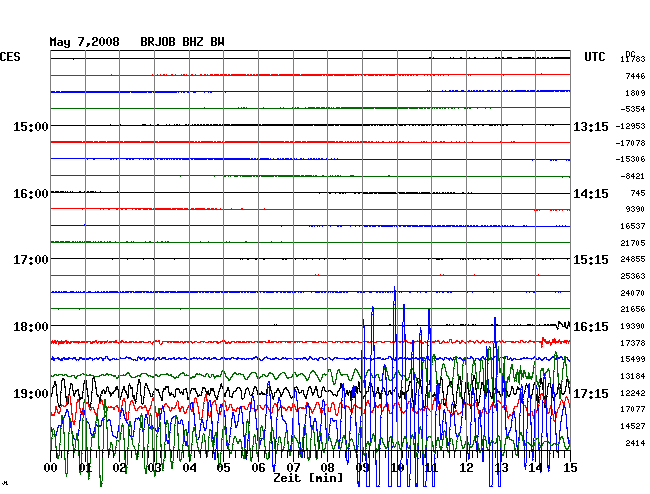This screenshot has height=494, width=650.
Task: Select minute tick label 07
Action: tap(293, 468)
